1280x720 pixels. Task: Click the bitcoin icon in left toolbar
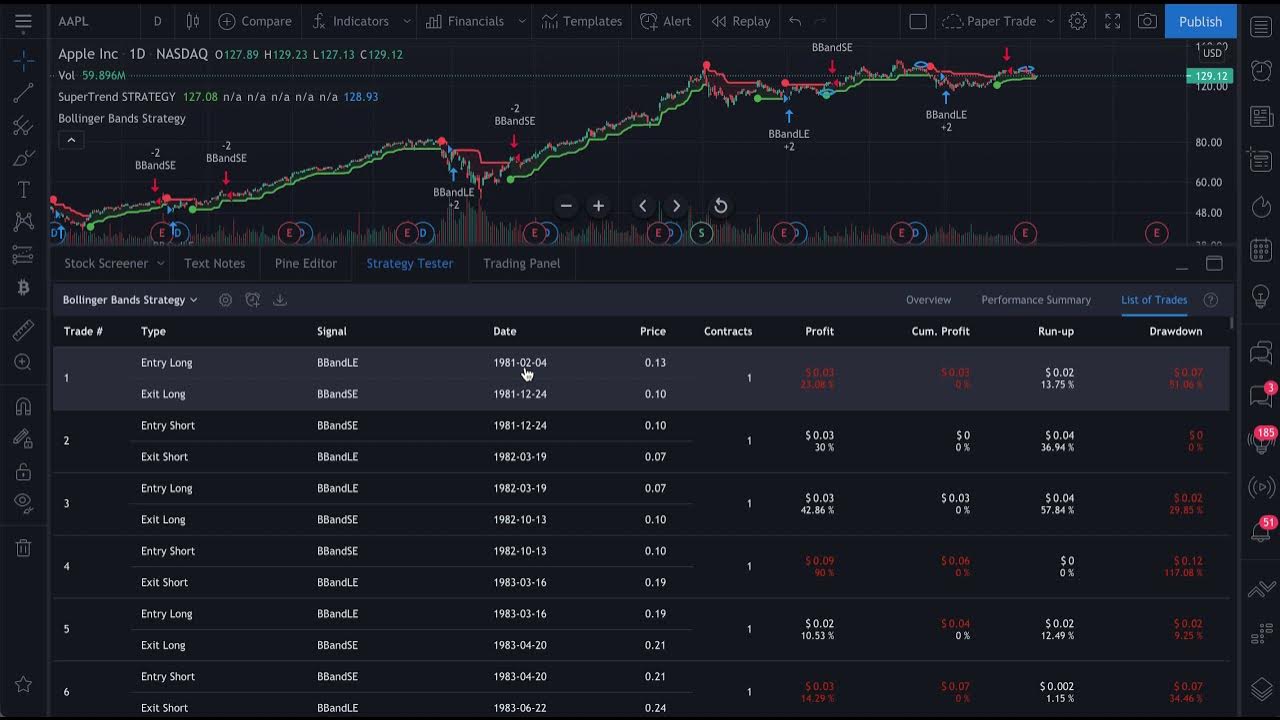click(x=23, y=287)
